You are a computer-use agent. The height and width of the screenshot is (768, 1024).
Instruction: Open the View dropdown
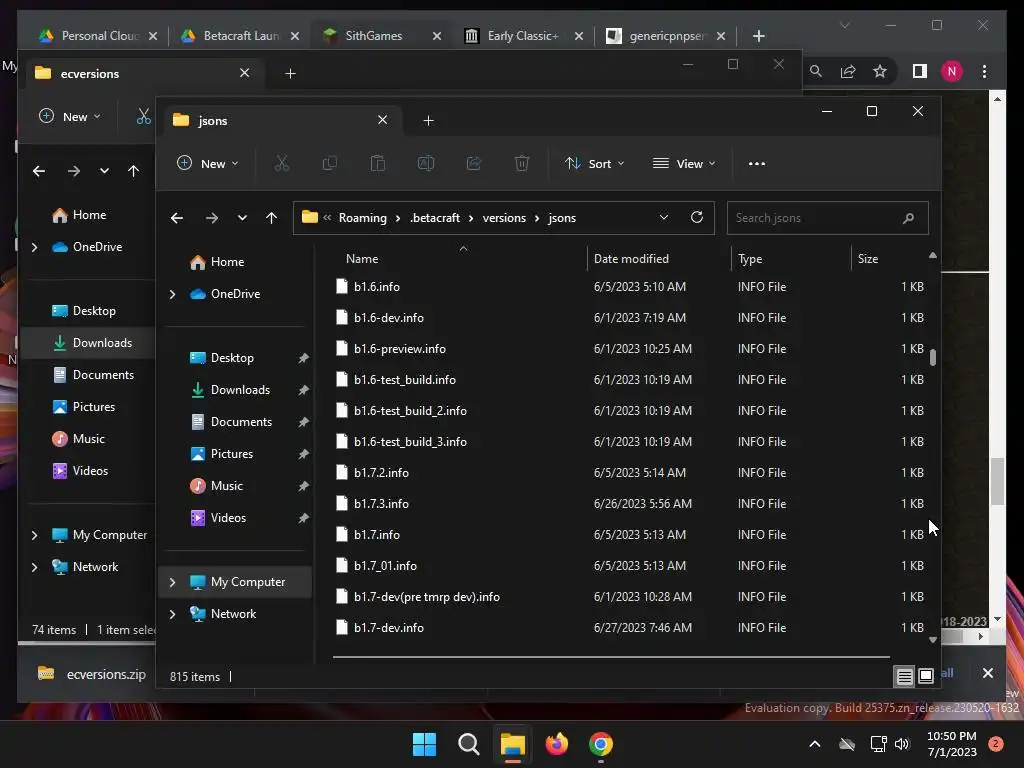click(x=684, y=163)
